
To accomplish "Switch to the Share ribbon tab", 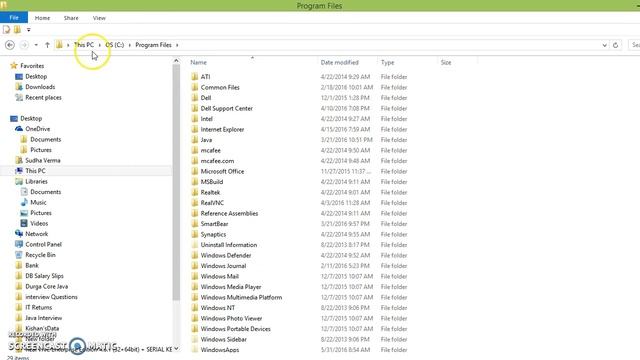I will coord(71,18).
